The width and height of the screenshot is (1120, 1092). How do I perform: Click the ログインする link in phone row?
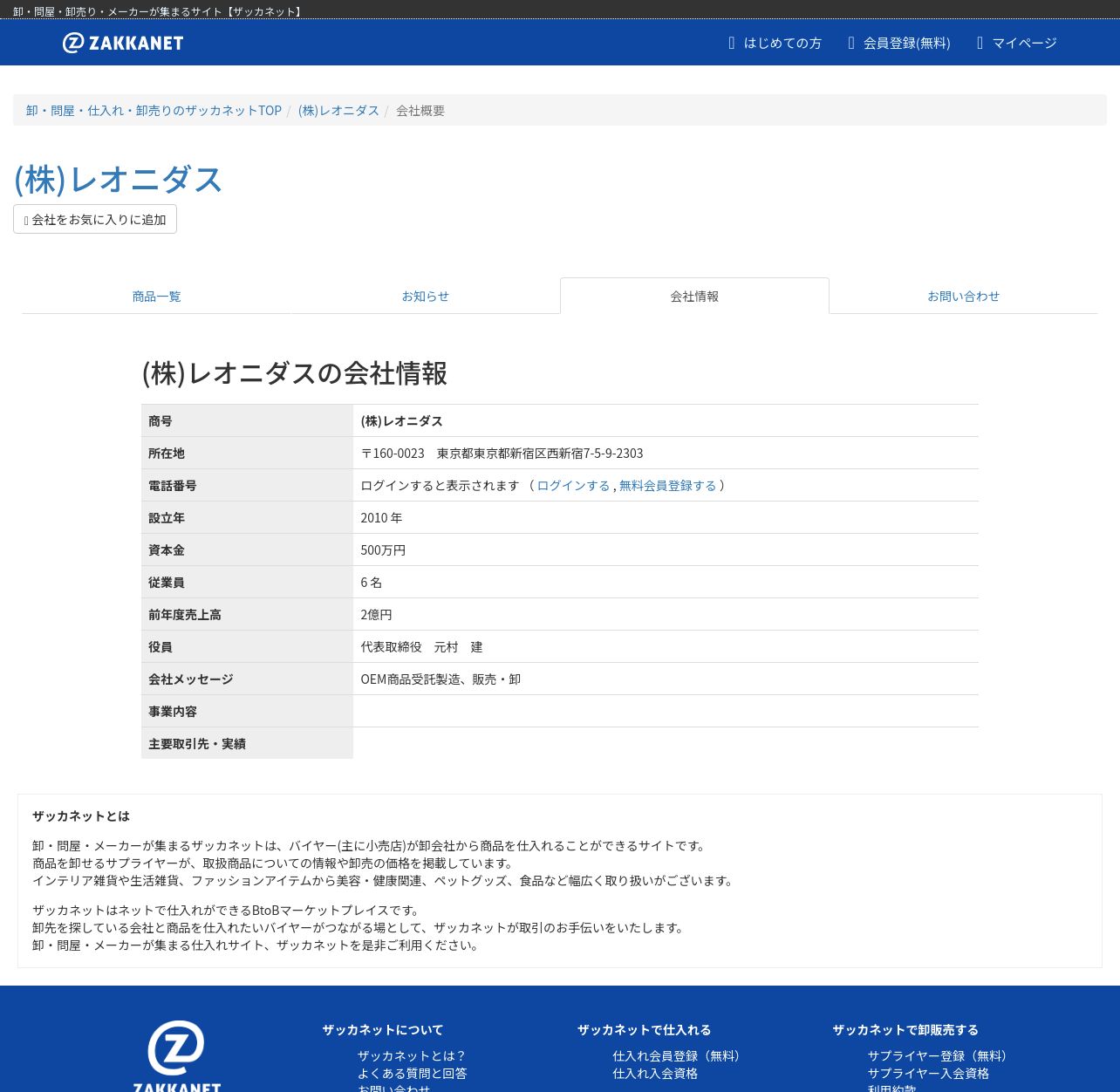[x=573, y=486]
